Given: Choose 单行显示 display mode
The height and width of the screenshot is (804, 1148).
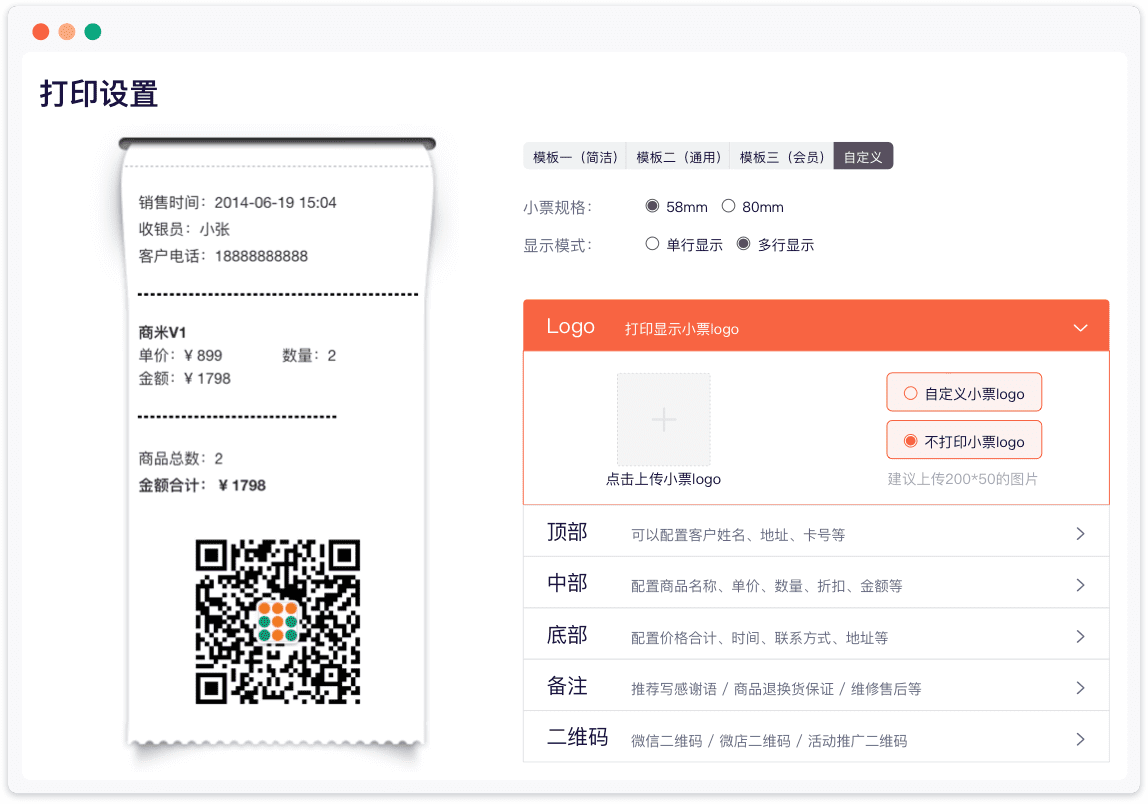Looking at the screenshot, I should (653, 244).
